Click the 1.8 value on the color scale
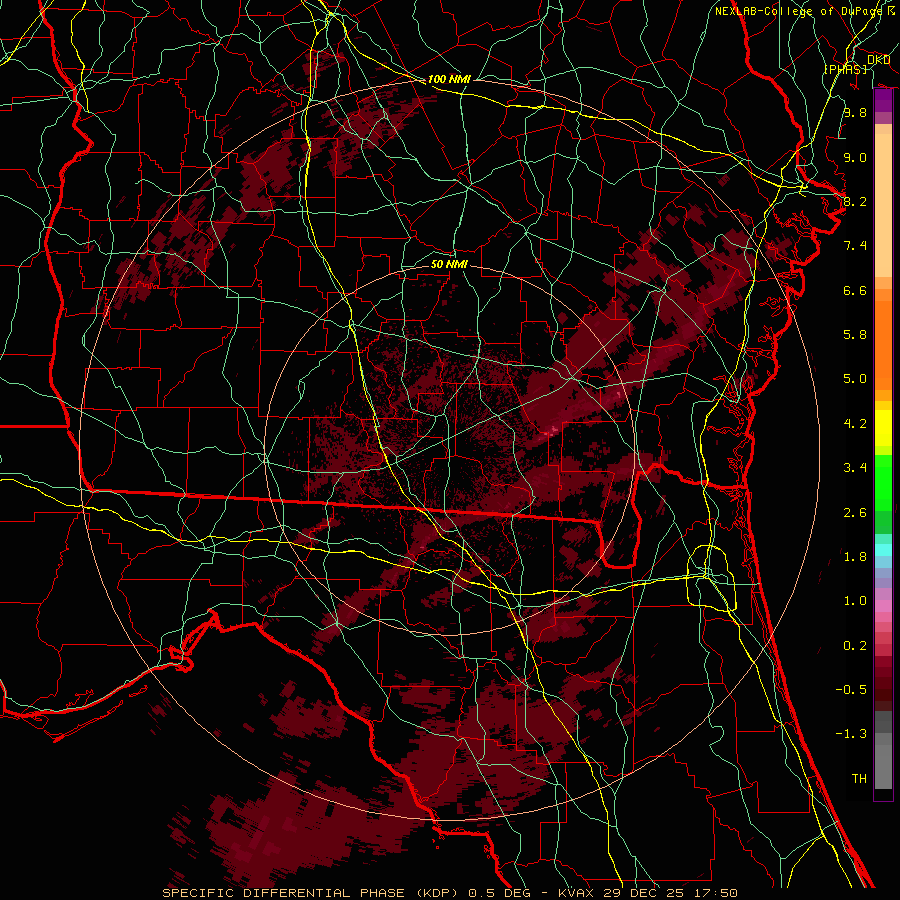 point(855,557)
